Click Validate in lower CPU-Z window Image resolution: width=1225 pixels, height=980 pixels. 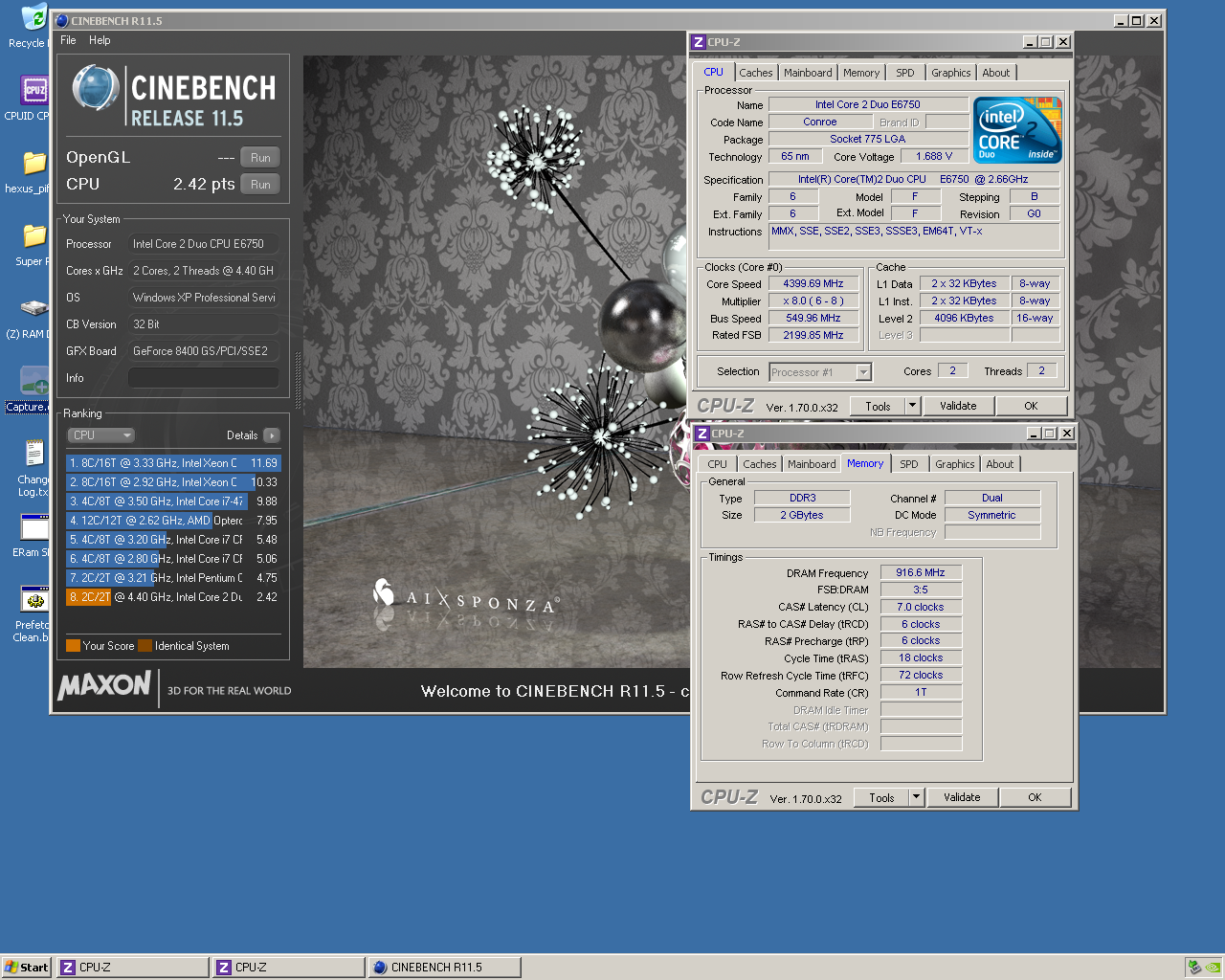click(x=962, y=798)
